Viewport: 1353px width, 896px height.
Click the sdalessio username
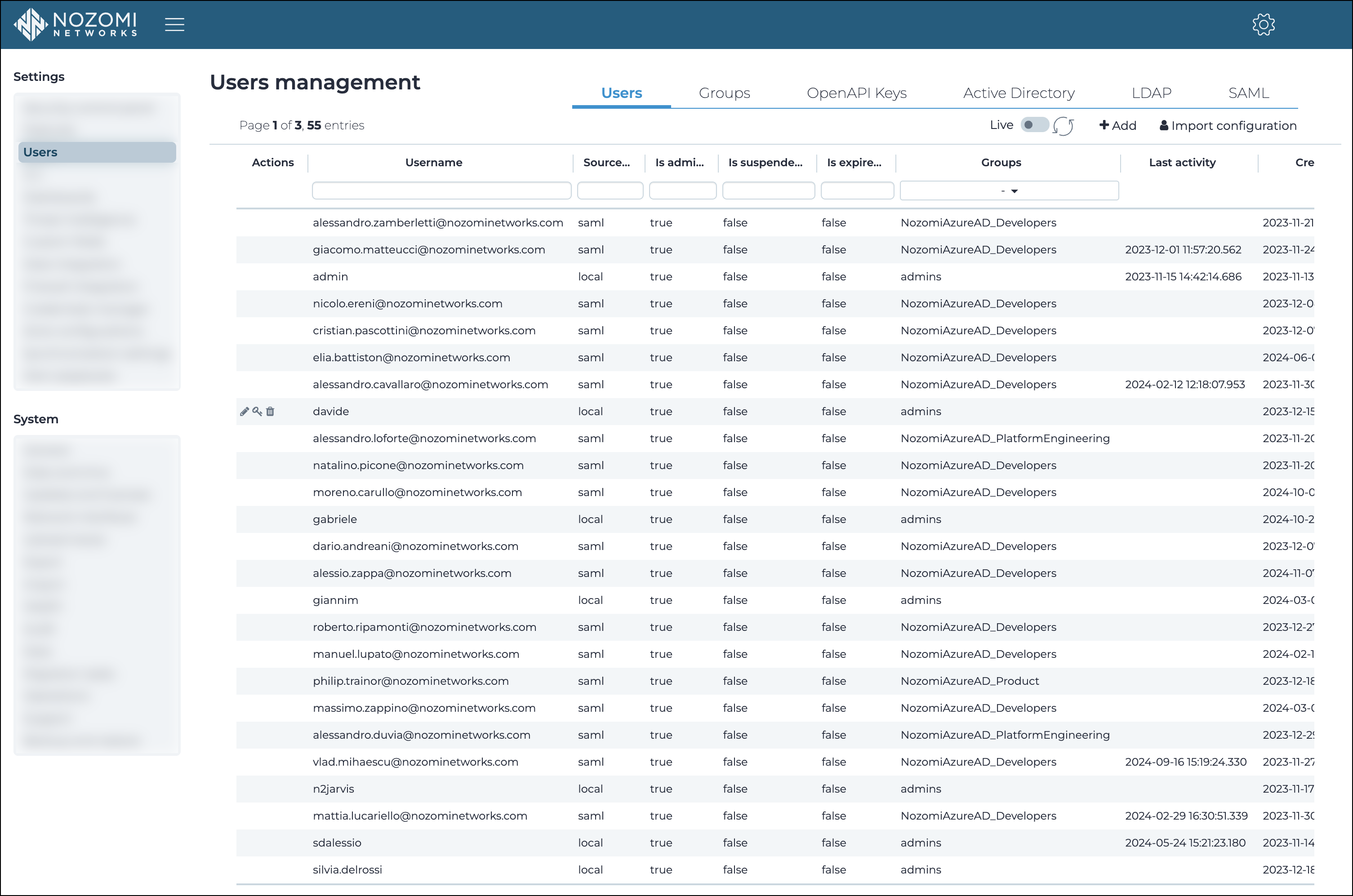pyautogui.click(x=337, y=843)
